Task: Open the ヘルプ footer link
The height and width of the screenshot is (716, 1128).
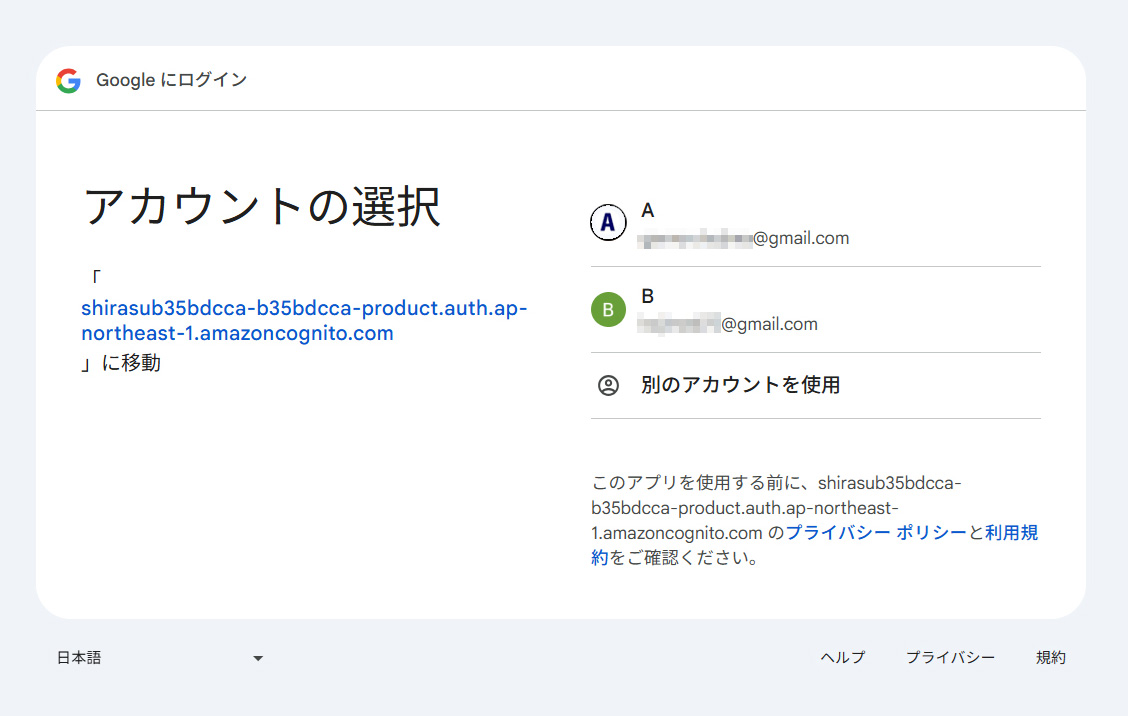Action: [842, 658]
